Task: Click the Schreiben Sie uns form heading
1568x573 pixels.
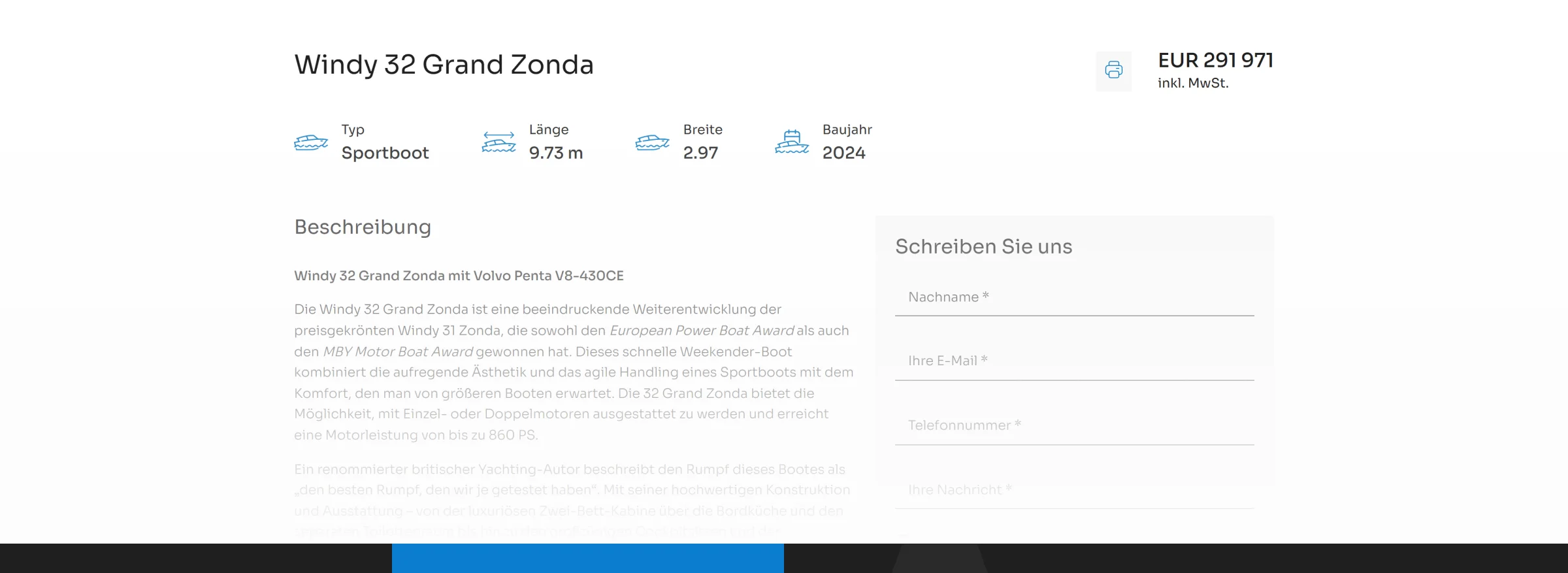Action: coord(983,246)
